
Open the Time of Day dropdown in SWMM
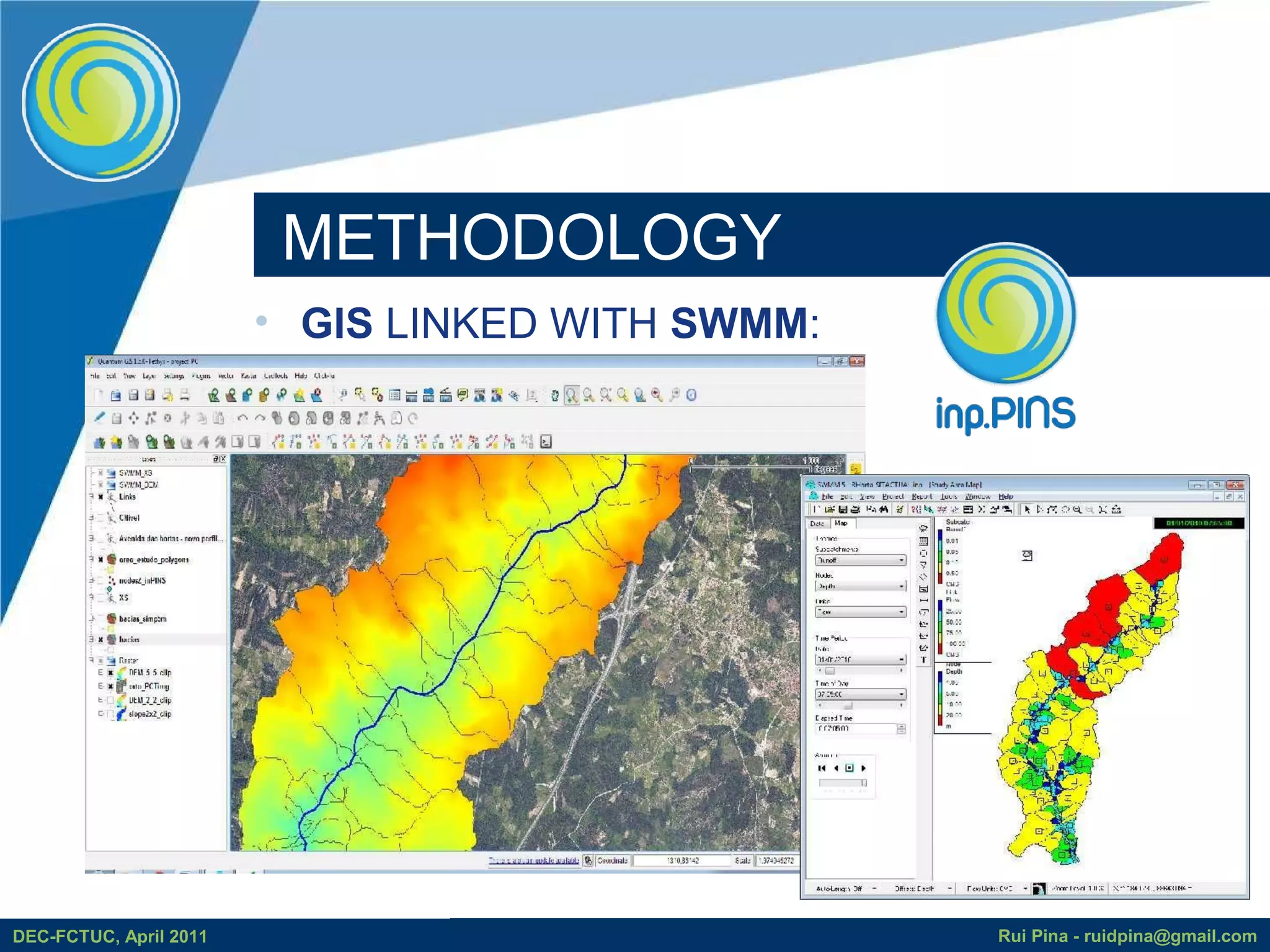point(861,694)
